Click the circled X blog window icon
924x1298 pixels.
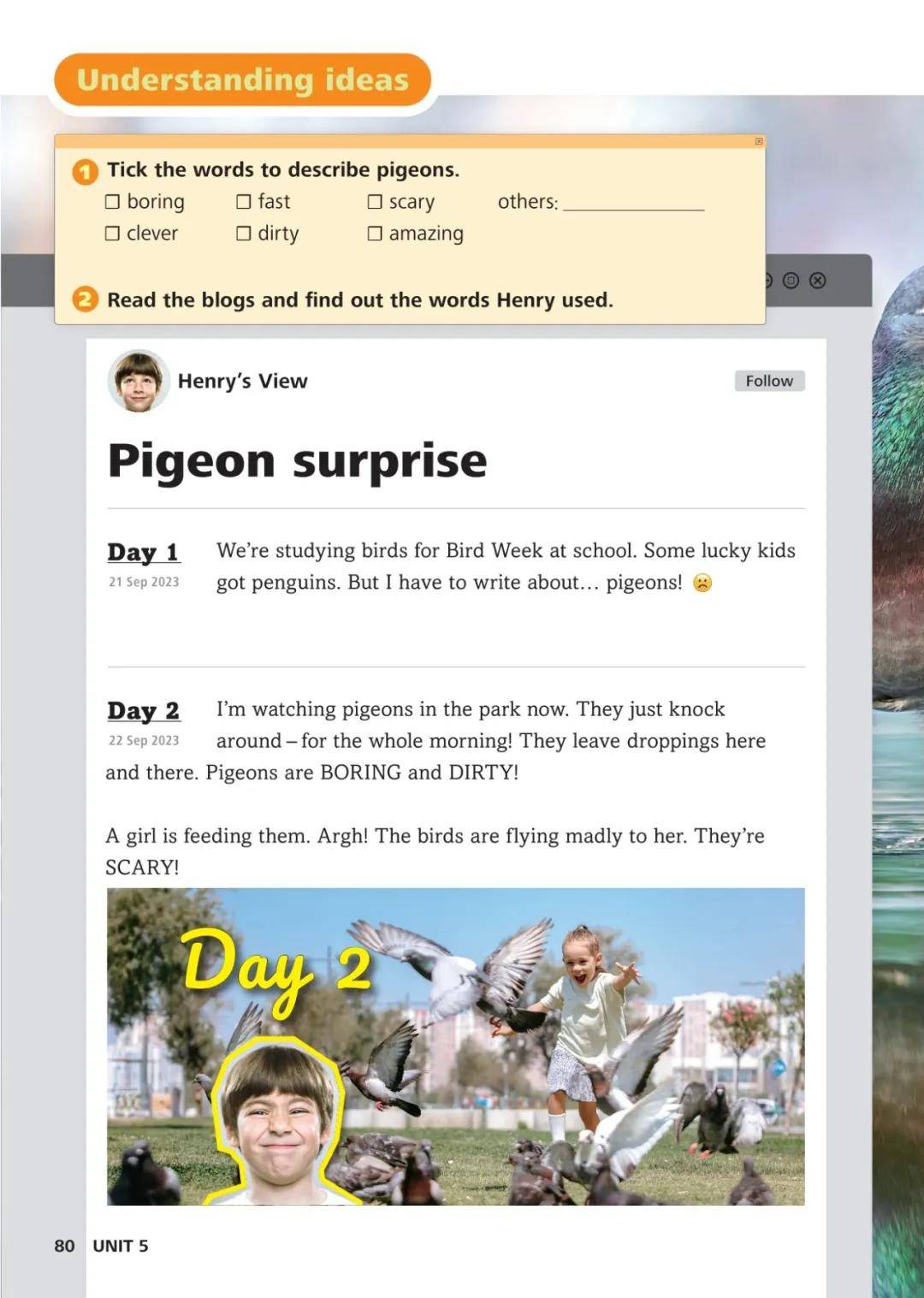pyautogui.click(x=818, y=281)
